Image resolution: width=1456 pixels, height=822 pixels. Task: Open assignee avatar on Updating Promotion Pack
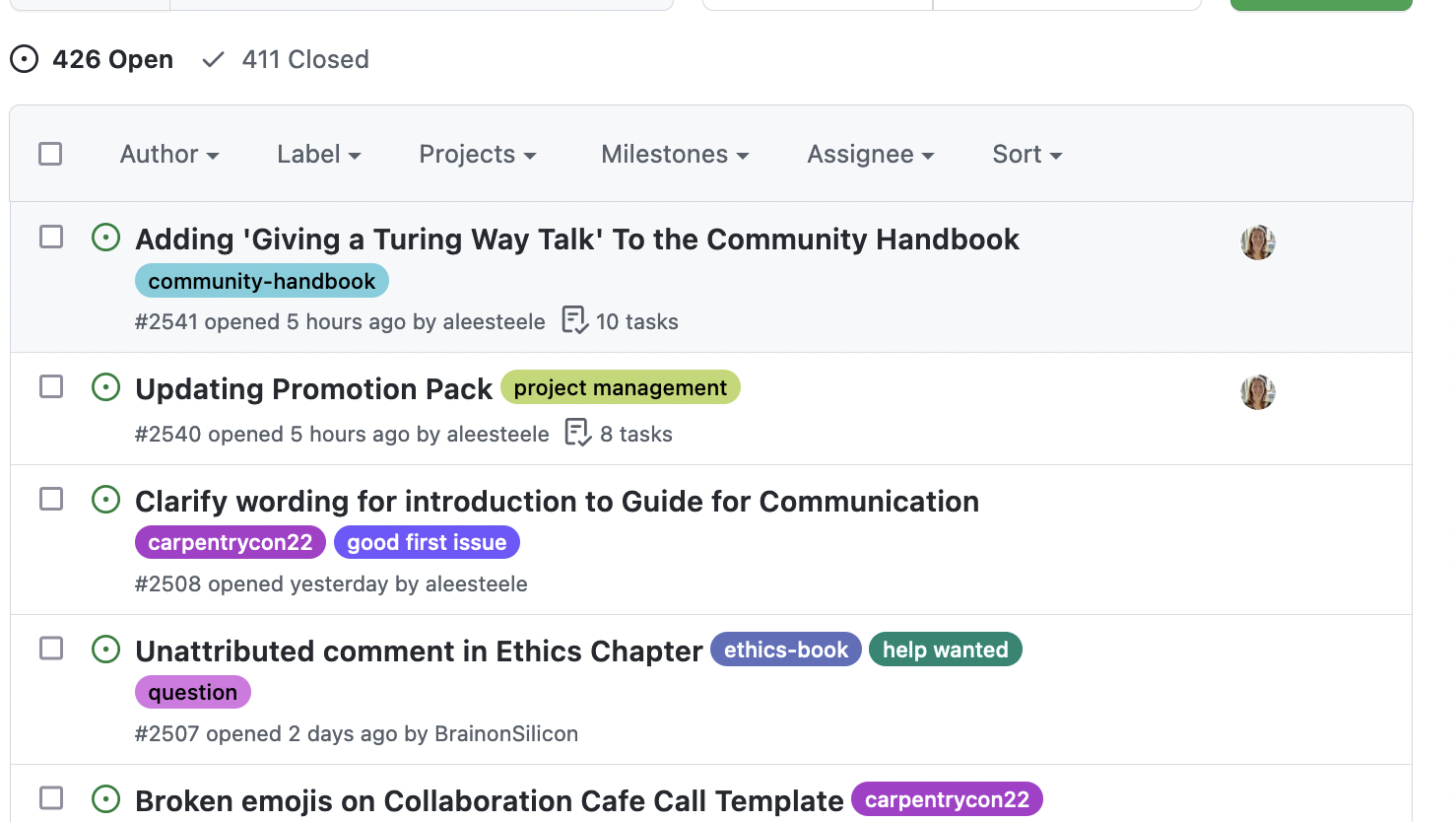1258,392
